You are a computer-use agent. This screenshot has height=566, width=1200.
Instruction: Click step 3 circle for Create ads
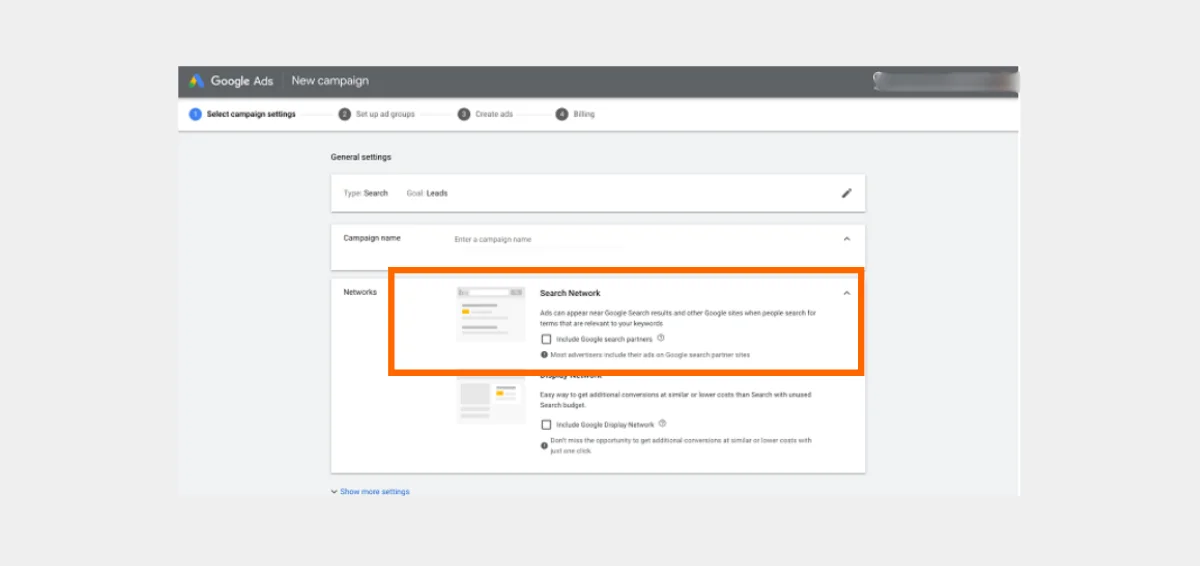point(464,114)
